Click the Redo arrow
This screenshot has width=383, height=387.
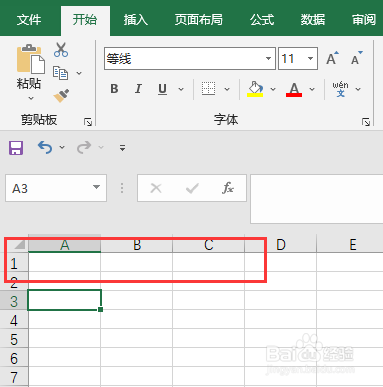click(84, 147)
